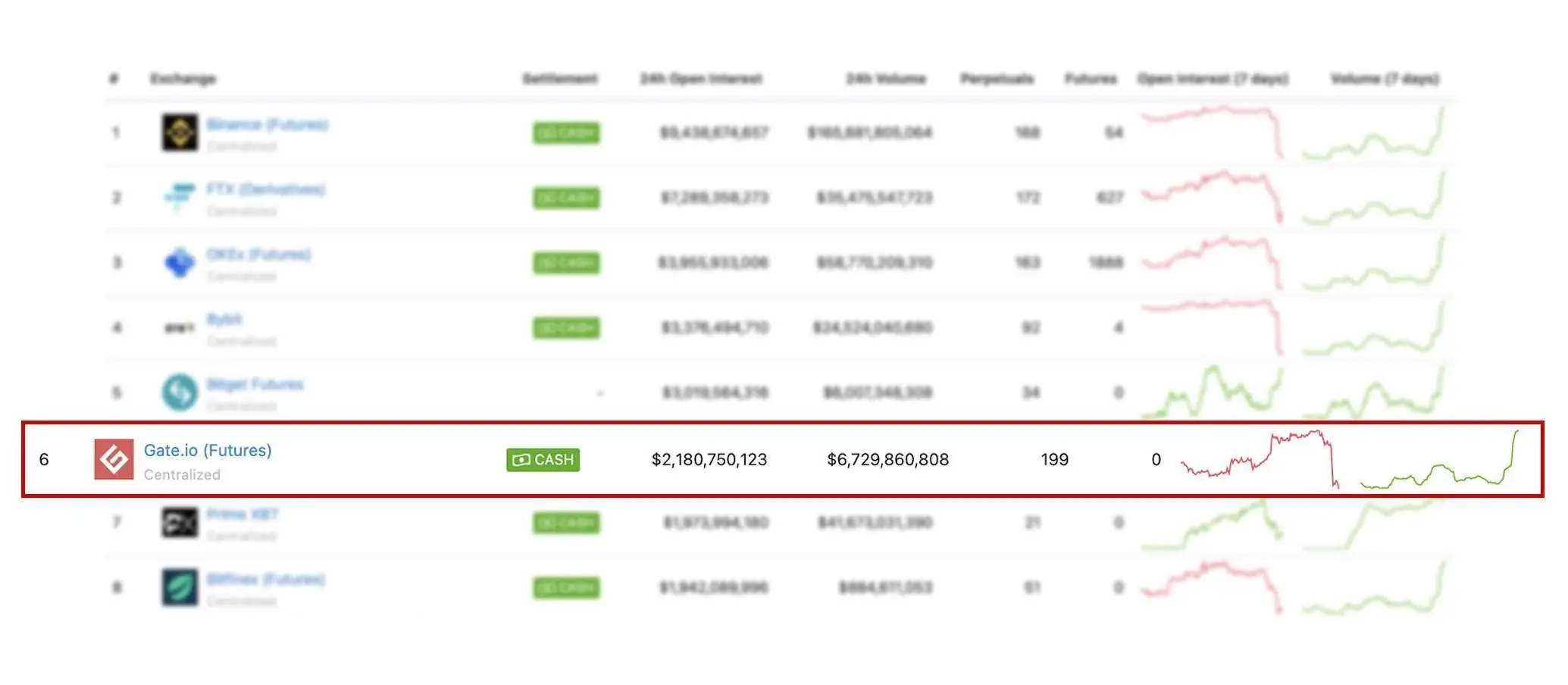Image resolution: width=1568 pixels, height=685 pixels.
Task: Click the CASH settlement badge for Gate.io
Action: point(543,460)
